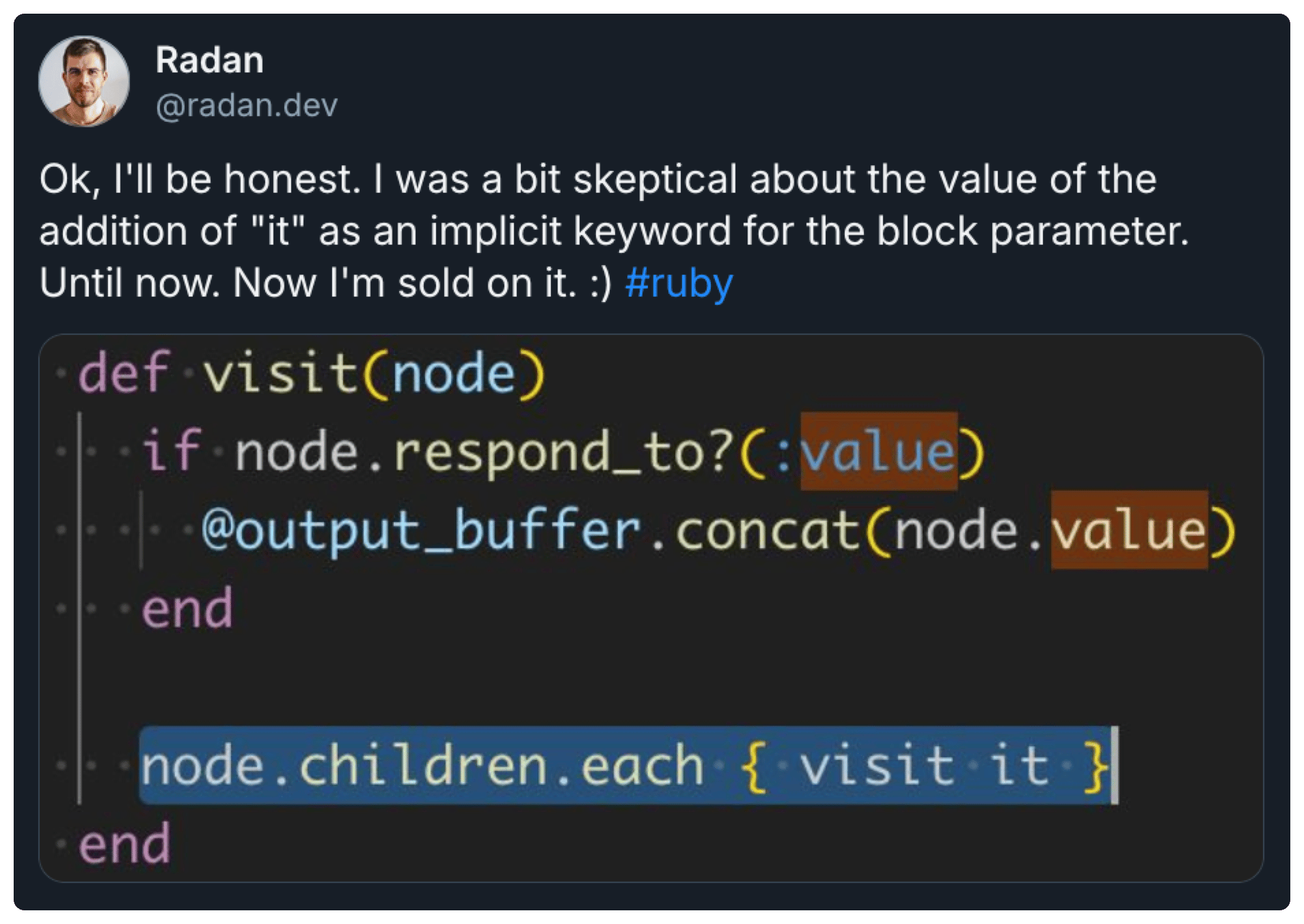Follow the #ruby hashtag link

click(x=679, y=283)
